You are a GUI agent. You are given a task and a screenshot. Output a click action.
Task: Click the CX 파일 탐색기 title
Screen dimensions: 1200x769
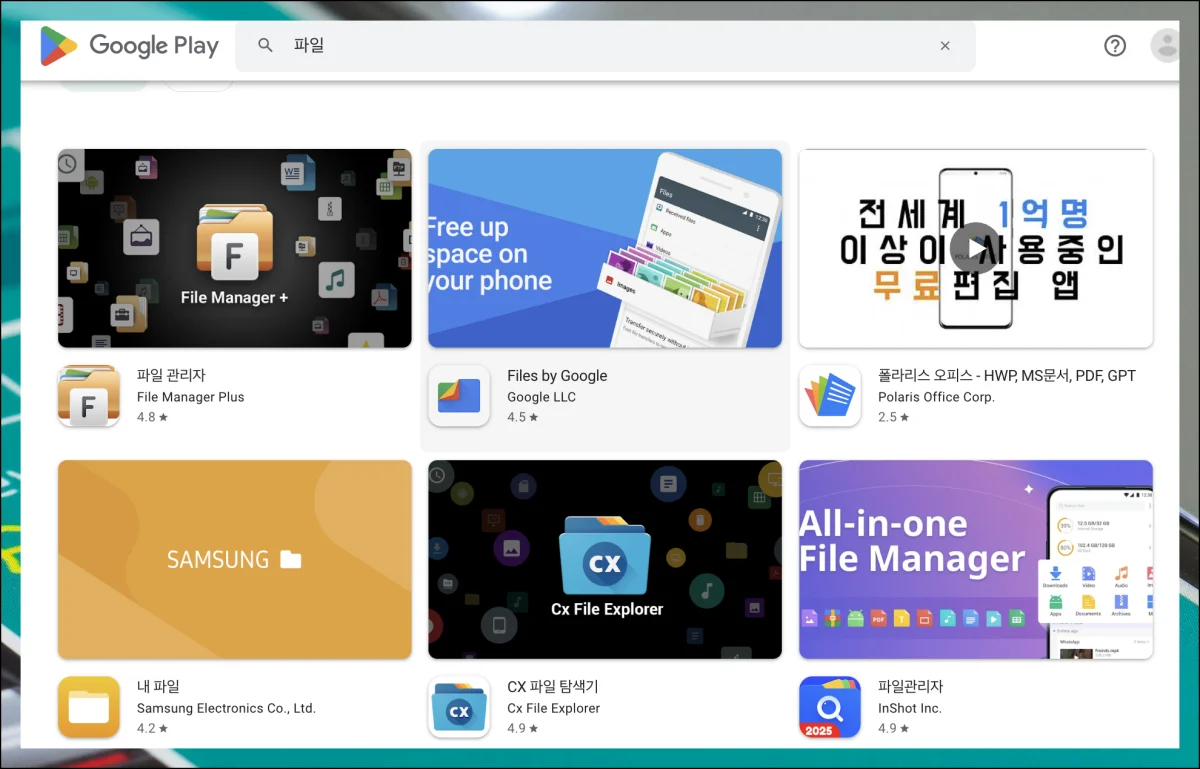(x=552, y=687)
